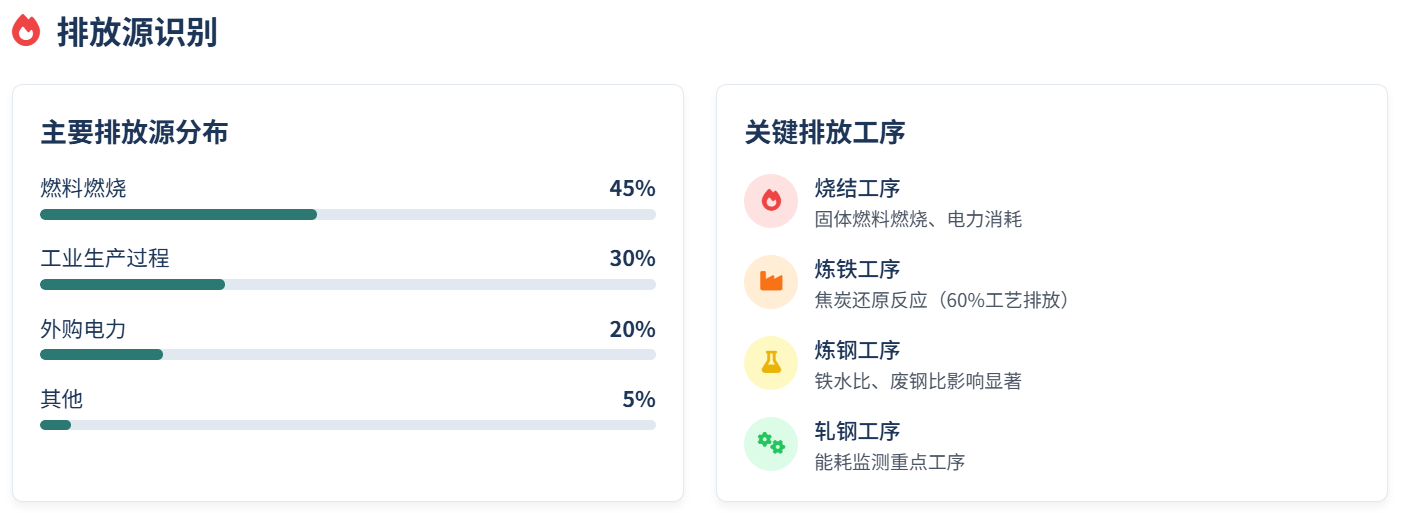
Task: Click the 关键排放工序 card heading
Action: 825,132
